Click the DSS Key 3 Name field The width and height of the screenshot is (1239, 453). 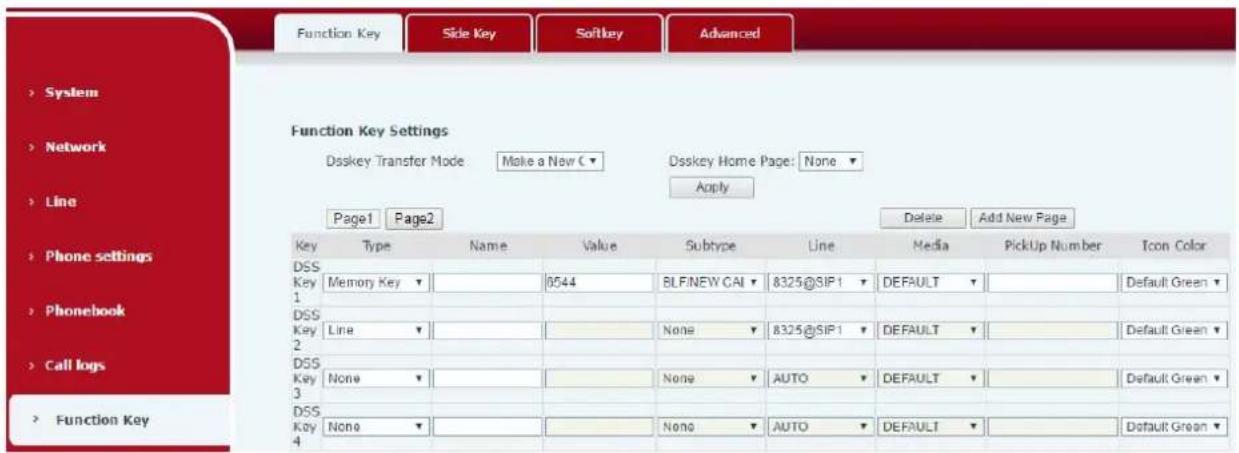[x=486, y=378]
